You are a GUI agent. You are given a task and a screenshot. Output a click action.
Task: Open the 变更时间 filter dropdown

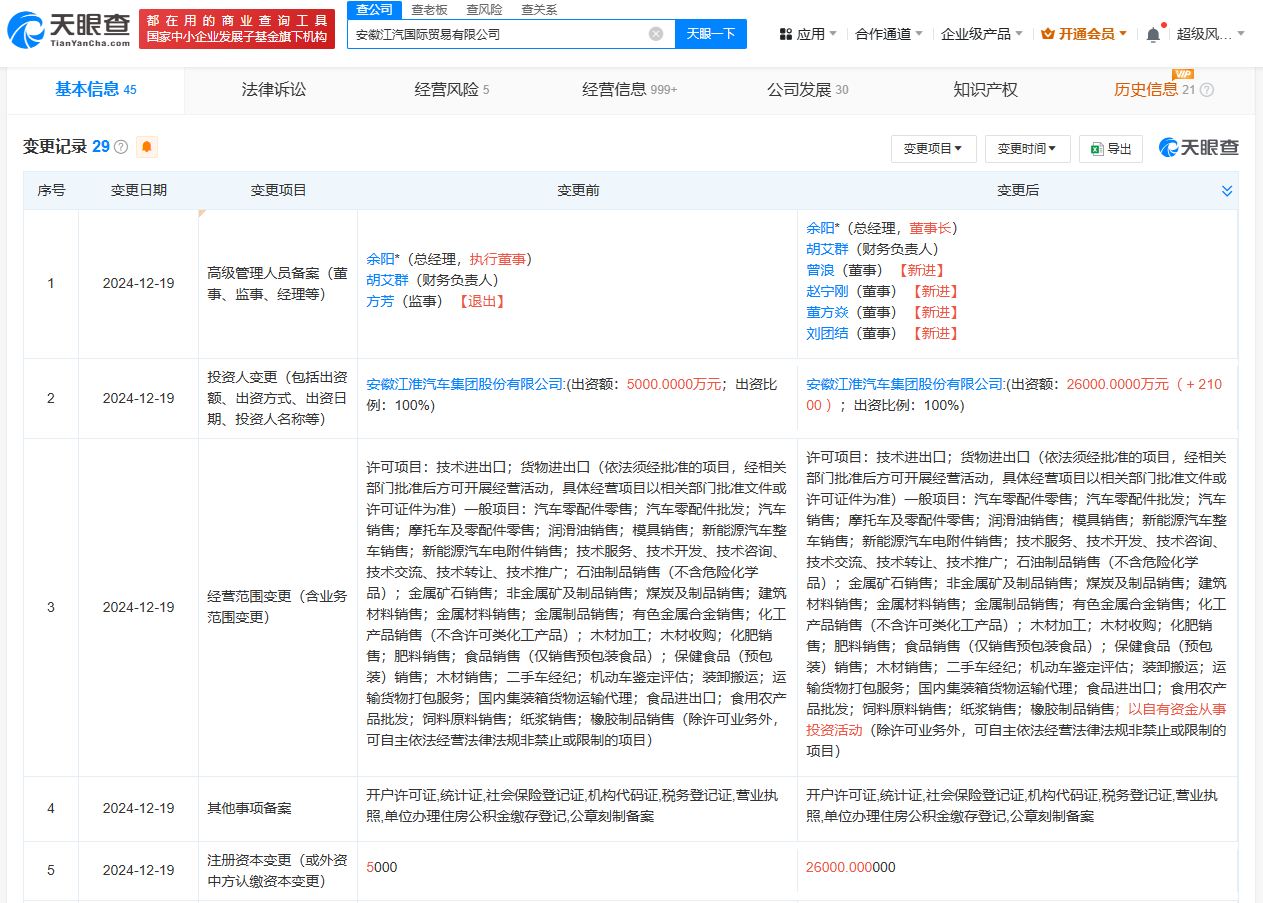1028,149
